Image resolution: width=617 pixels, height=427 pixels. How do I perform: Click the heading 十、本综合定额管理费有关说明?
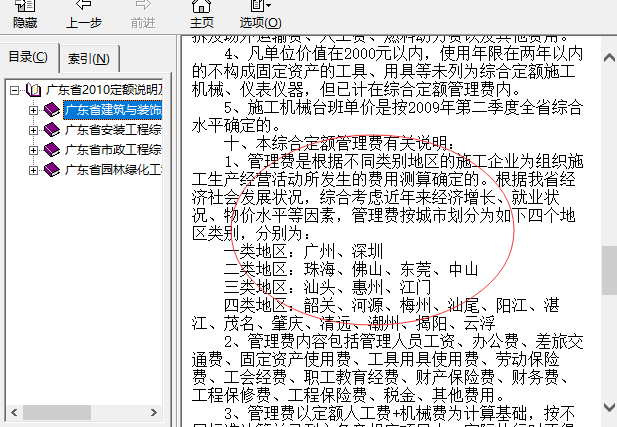[x=339, y=144]
